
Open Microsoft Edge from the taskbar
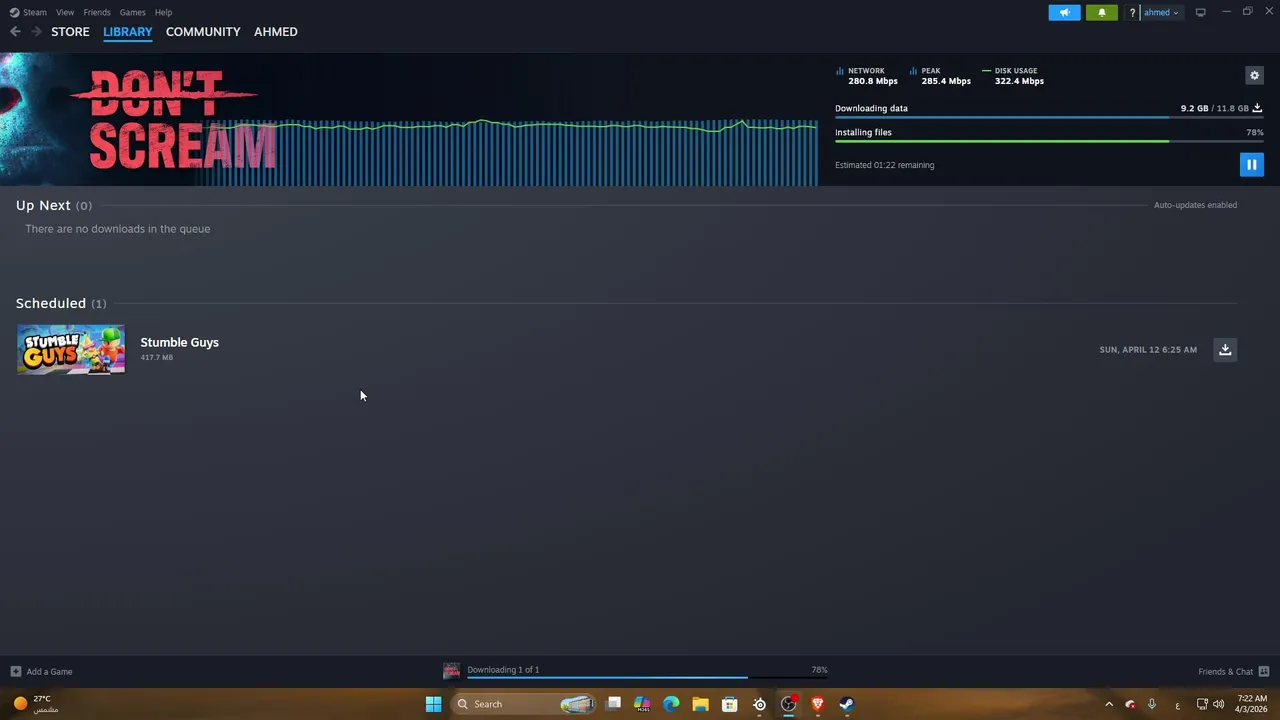click(x=671, y=704)
